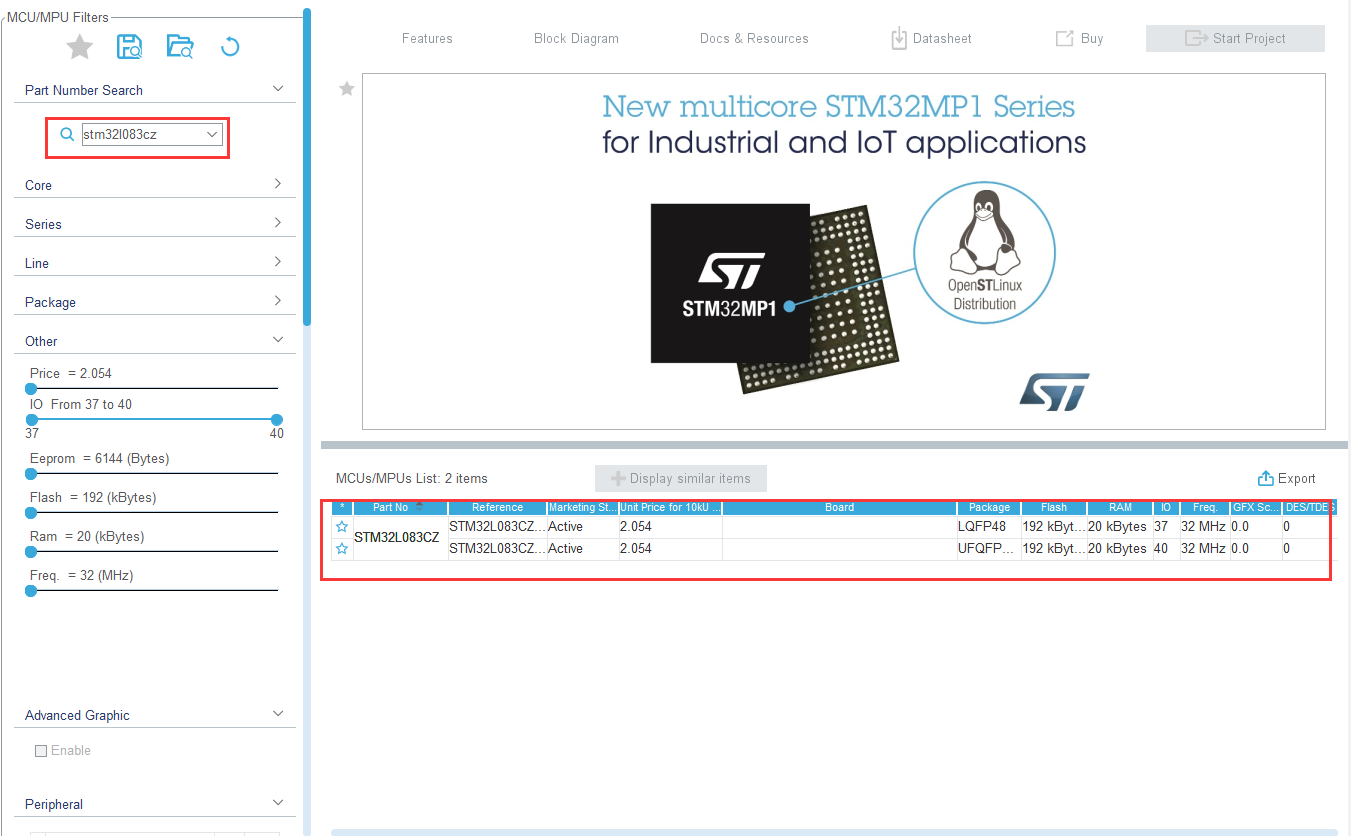Sort by the Part No column header
This screenshot has height=836, width=1358.
tap(400, 507)
